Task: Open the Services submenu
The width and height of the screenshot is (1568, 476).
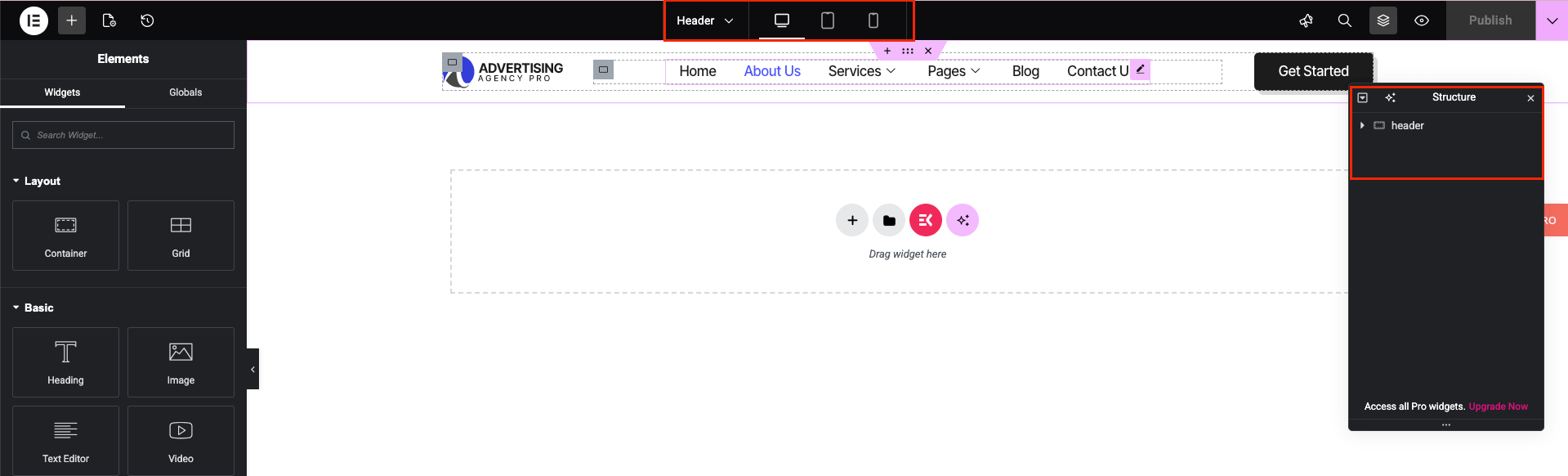Action: pos(862,71)
